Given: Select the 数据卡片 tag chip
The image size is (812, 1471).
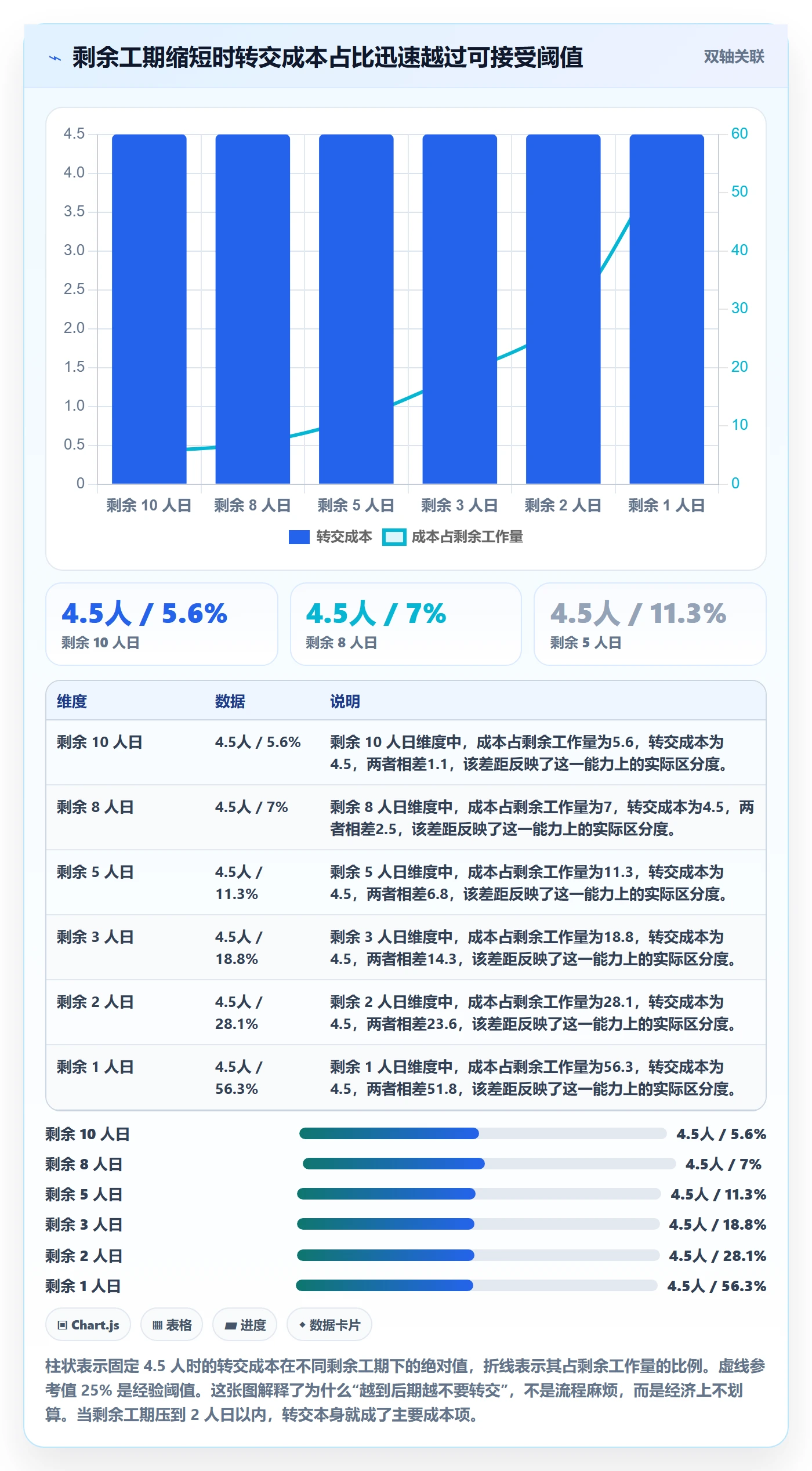Looking at the screenshot, I should click(329, 1325).
